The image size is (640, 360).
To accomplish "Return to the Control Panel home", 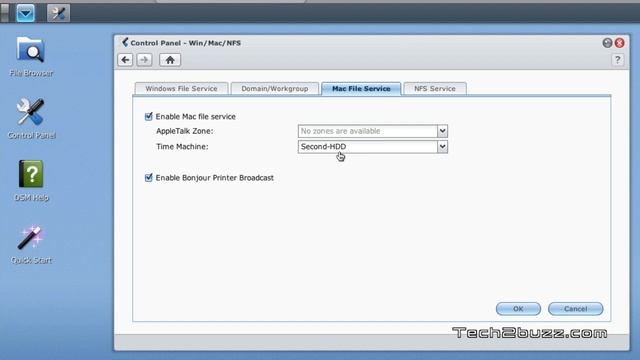I will click(170, 60).
